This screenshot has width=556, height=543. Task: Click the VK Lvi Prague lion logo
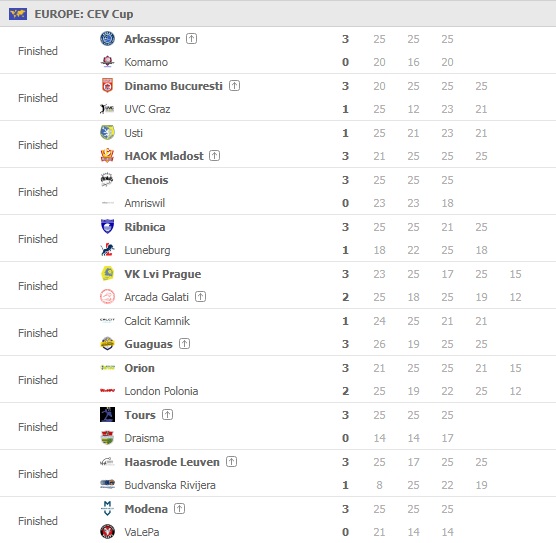coord(107,273)
